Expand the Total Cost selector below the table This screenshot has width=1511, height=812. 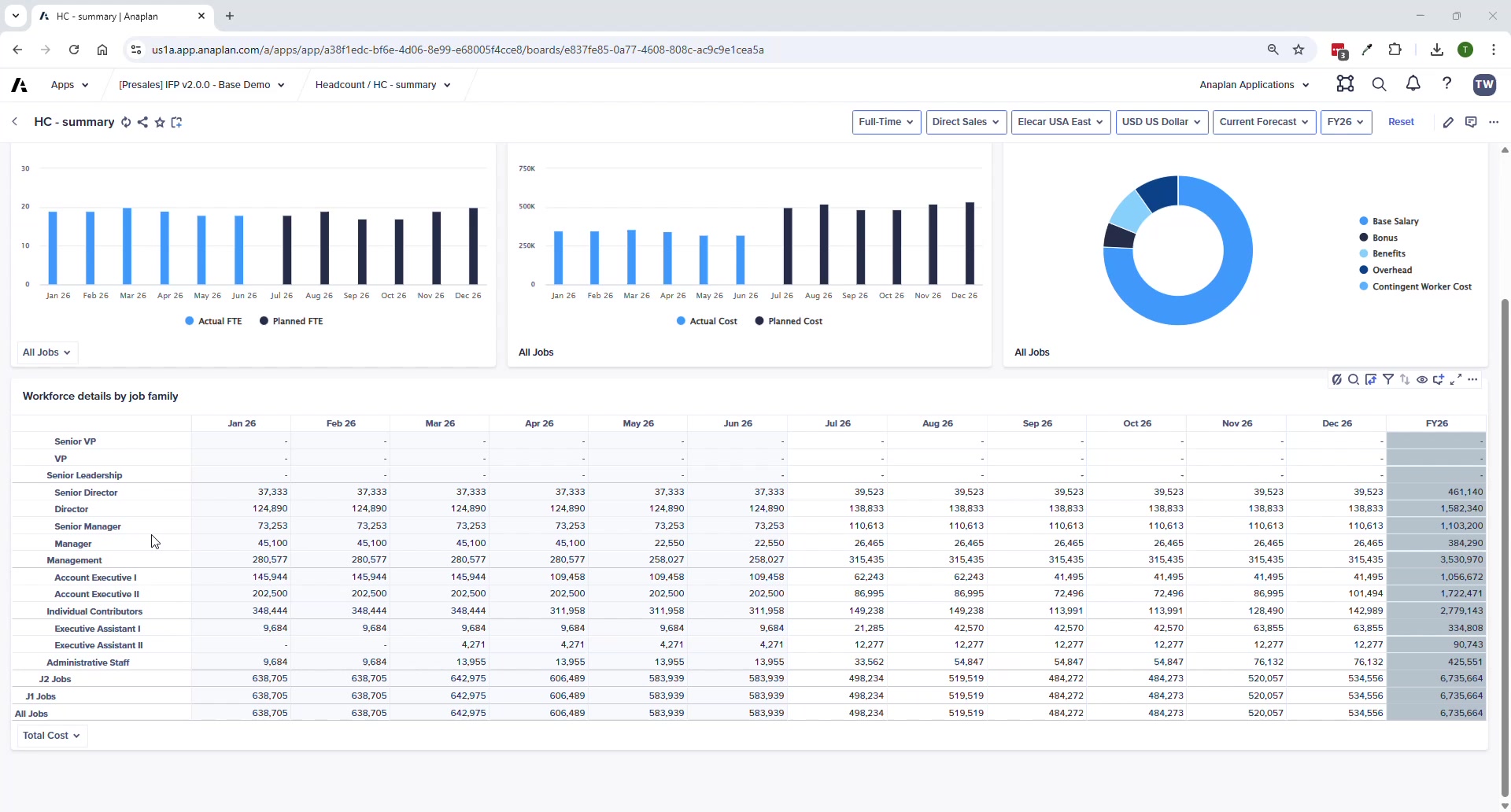pos(50,736)
